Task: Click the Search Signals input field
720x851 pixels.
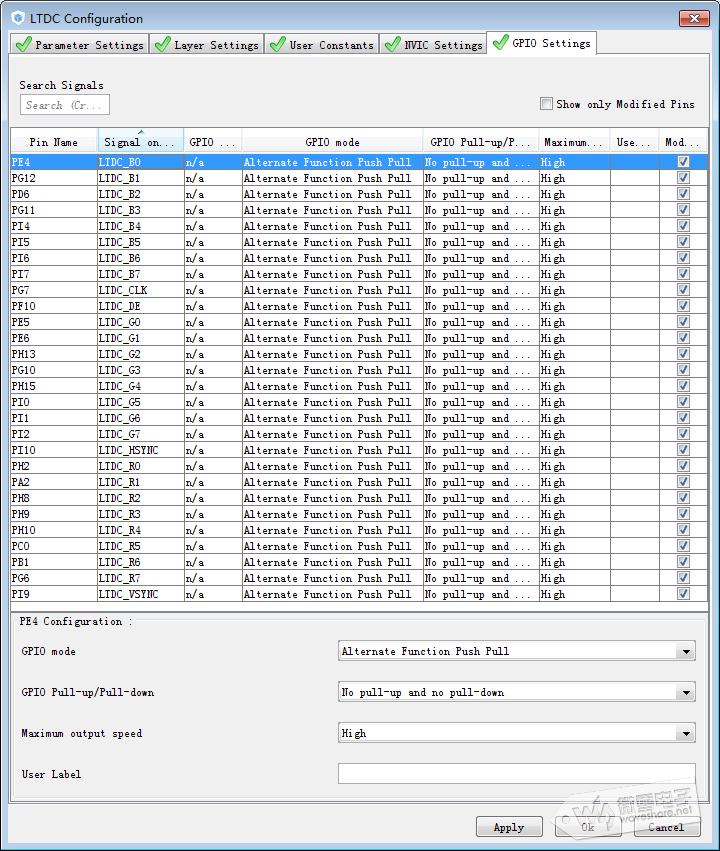Action: (x=64, y=105)
